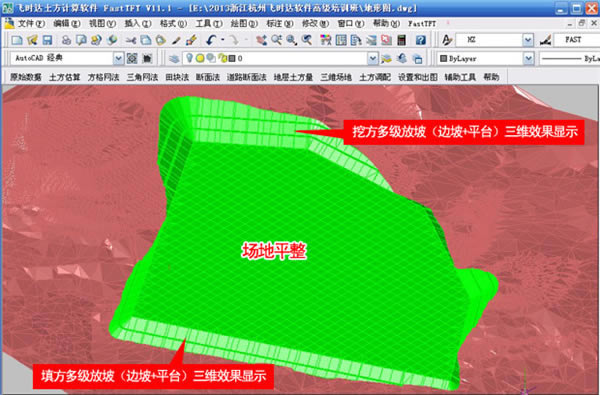Click the Undo arrow icon

pos(211,40)
